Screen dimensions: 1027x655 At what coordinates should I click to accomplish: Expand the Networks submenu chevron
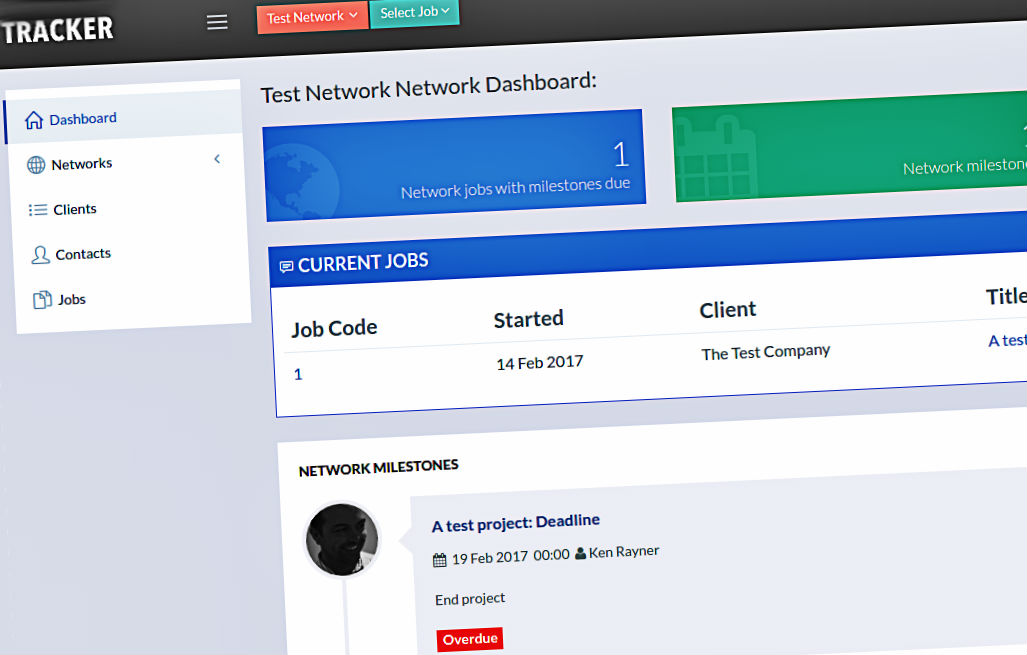(x=217, y=159)
